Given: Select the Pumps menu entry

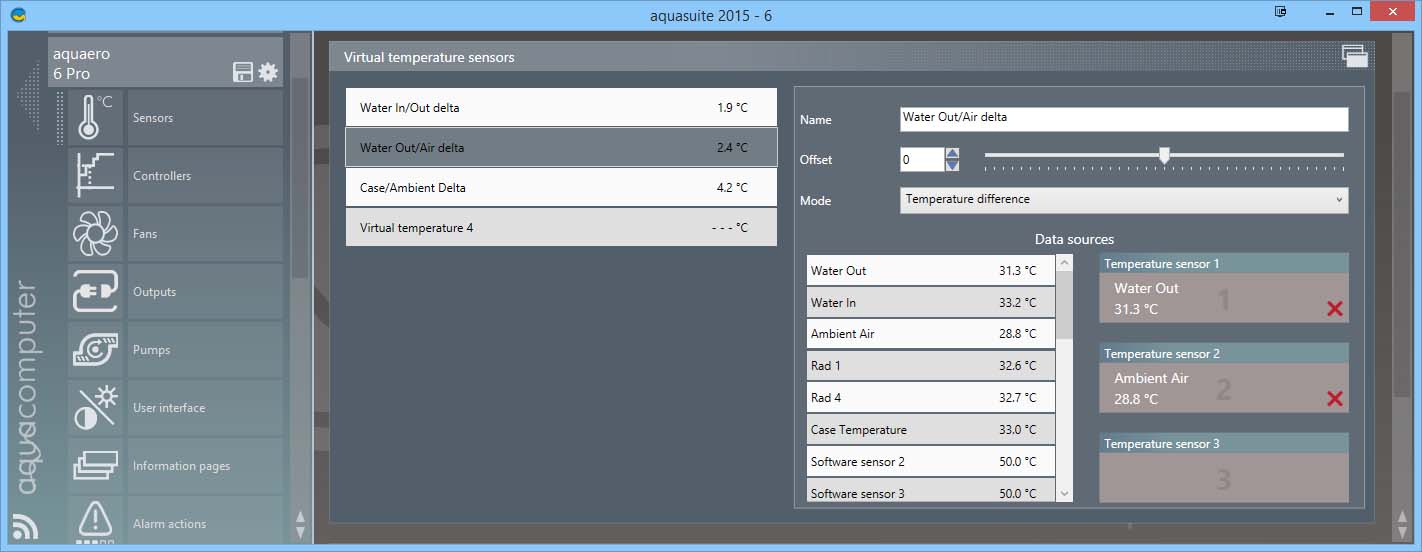Looking at the screenshot, I should 205,350.
